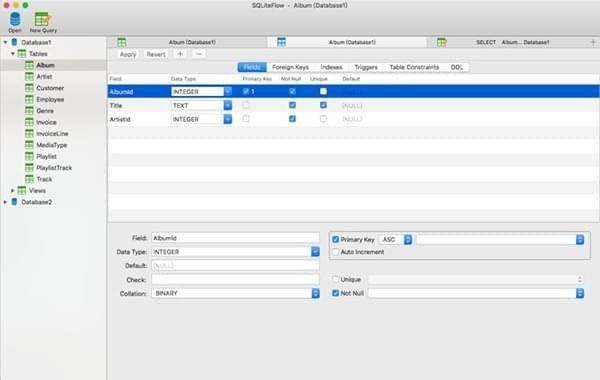This screenshot has width=600, height=380.
Task: Open data type dropdown for Title row
Action: tap(228, 105)
